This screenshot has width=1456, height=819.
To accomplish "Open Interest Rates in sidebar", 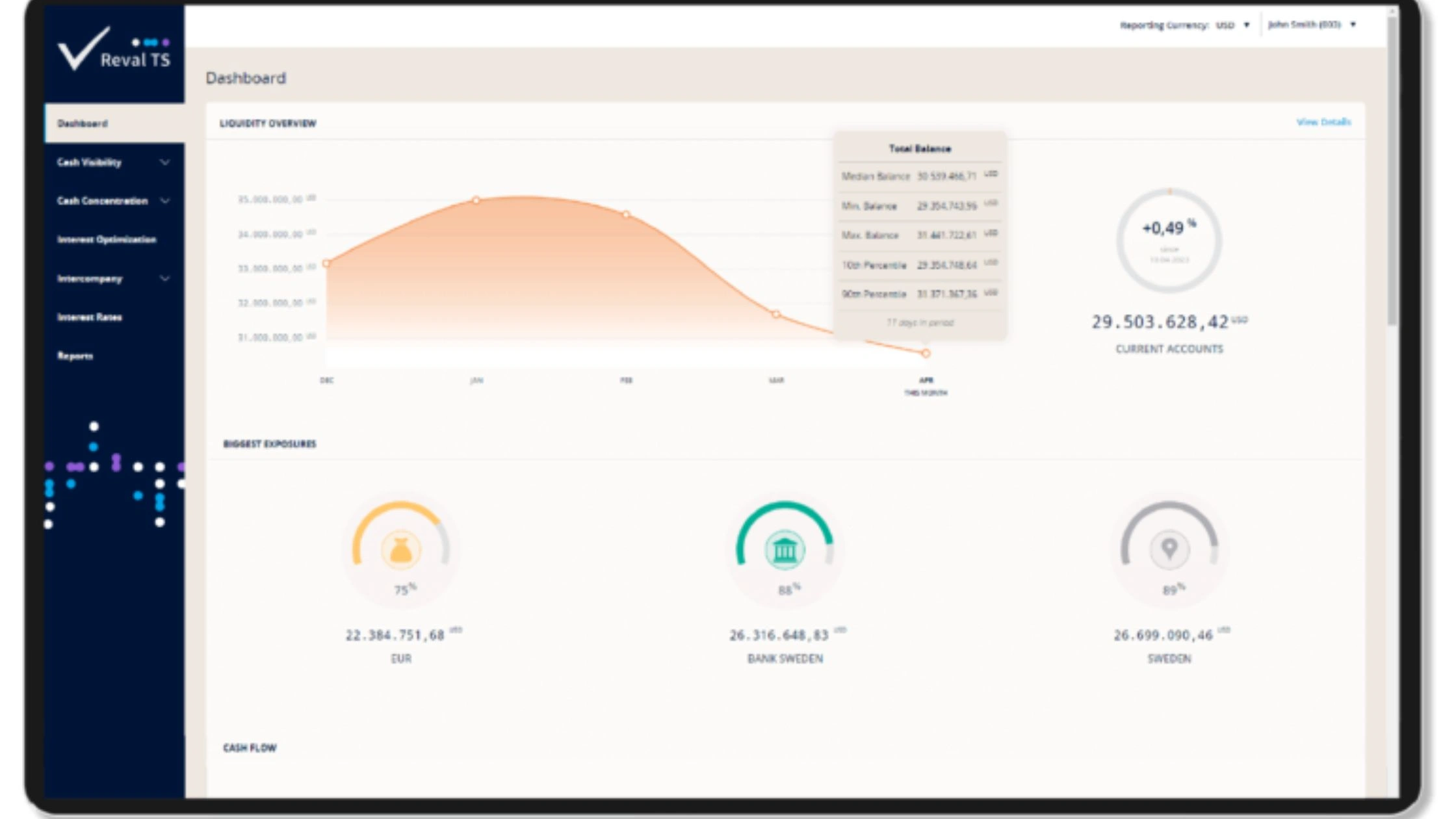I will [90, 317].
